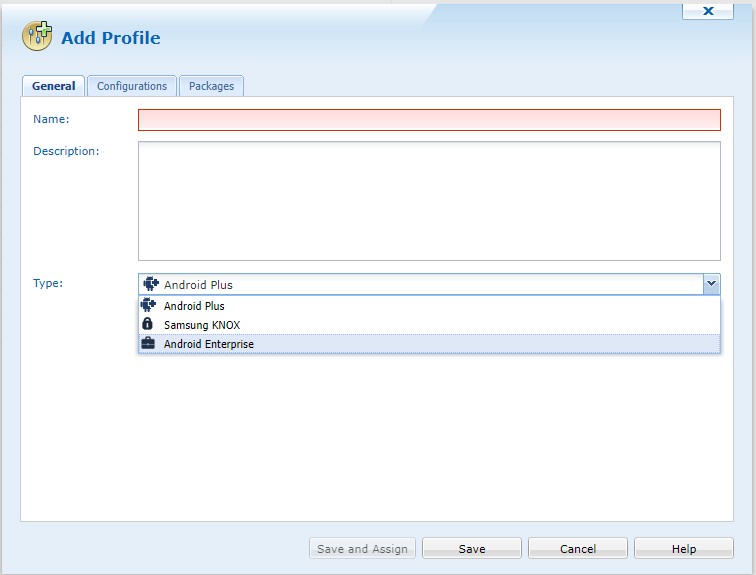Save the new profile
Screen dimensions: 756x575
pos(471,548)
